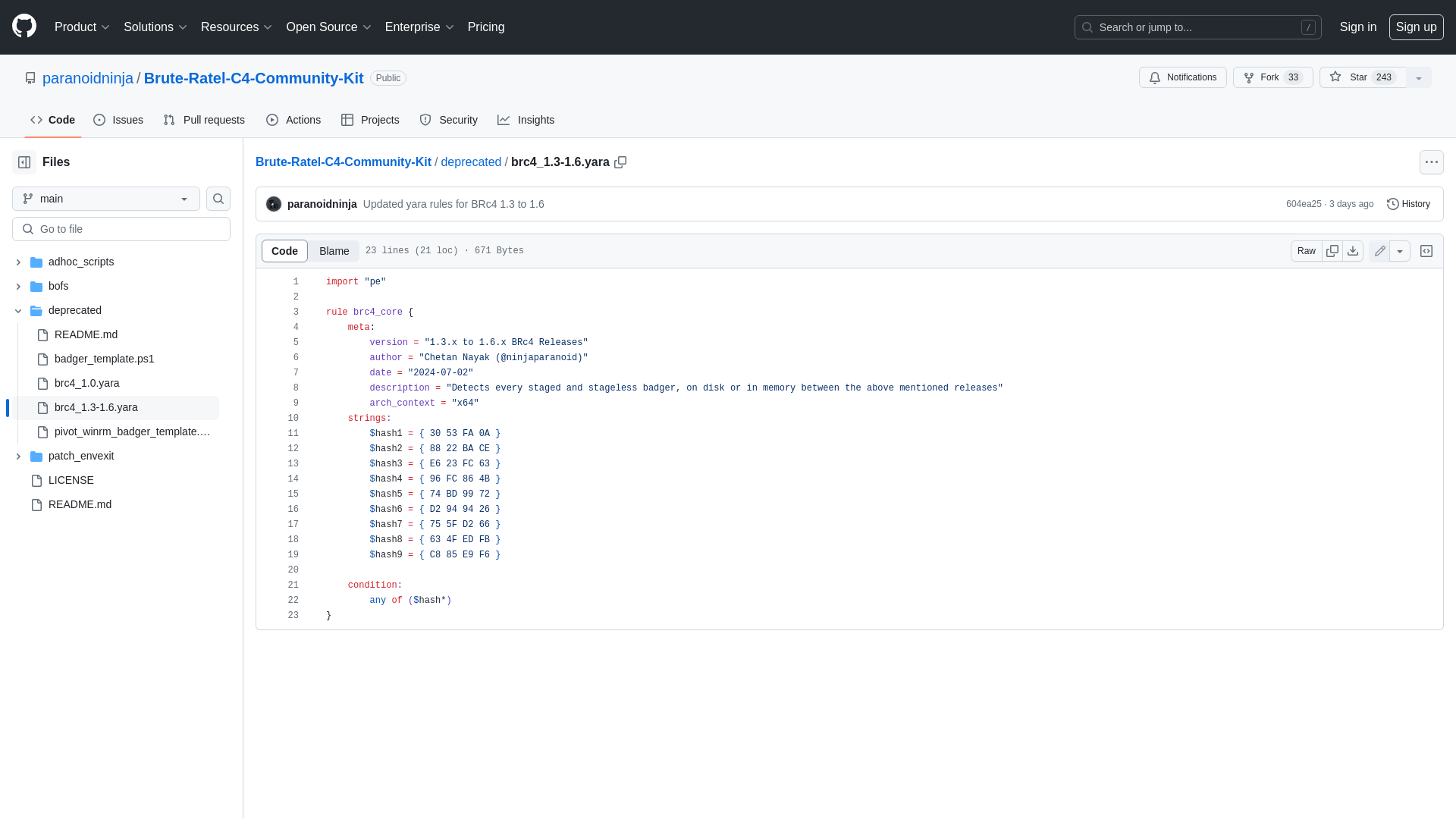
Task: Open the Pull requests tab
Action: 204,120
